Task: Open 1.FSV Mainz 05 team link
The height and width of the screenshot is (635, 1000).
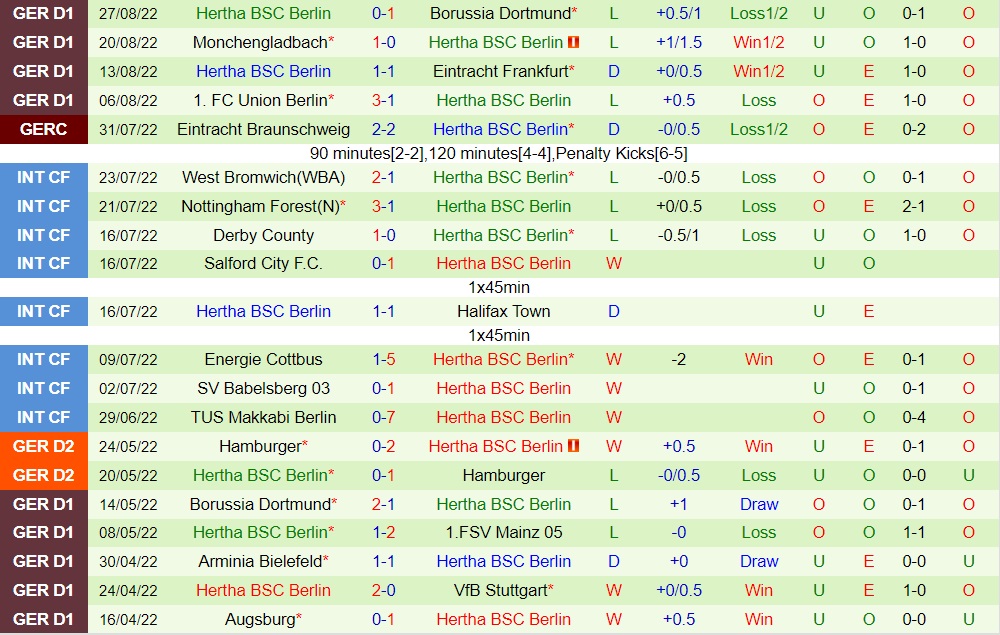Action: [503, 532]
